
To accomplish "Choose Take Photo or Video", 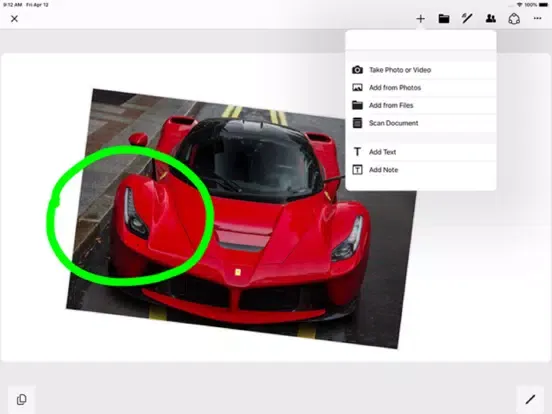I will (421, 70).
